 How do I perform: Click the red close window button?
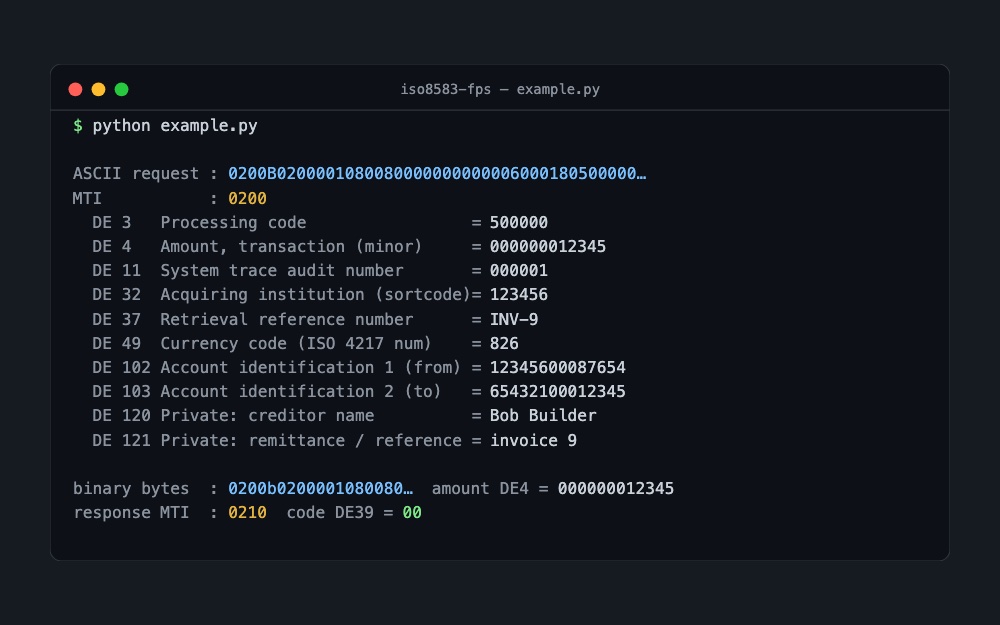click(75, 89)
